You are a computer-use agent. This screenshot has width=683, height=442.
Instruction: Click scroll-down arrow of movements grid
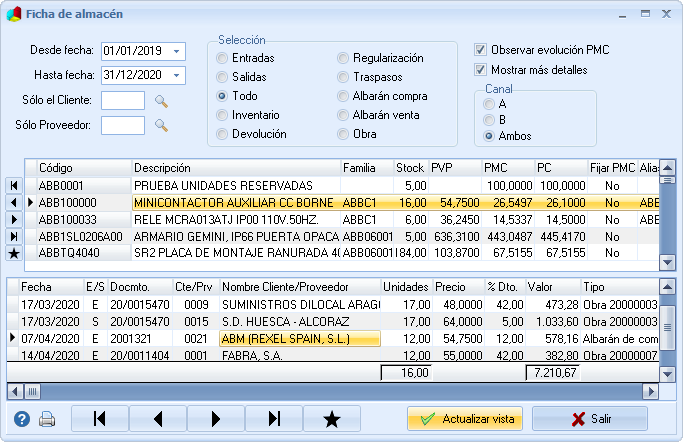[667, 374]
